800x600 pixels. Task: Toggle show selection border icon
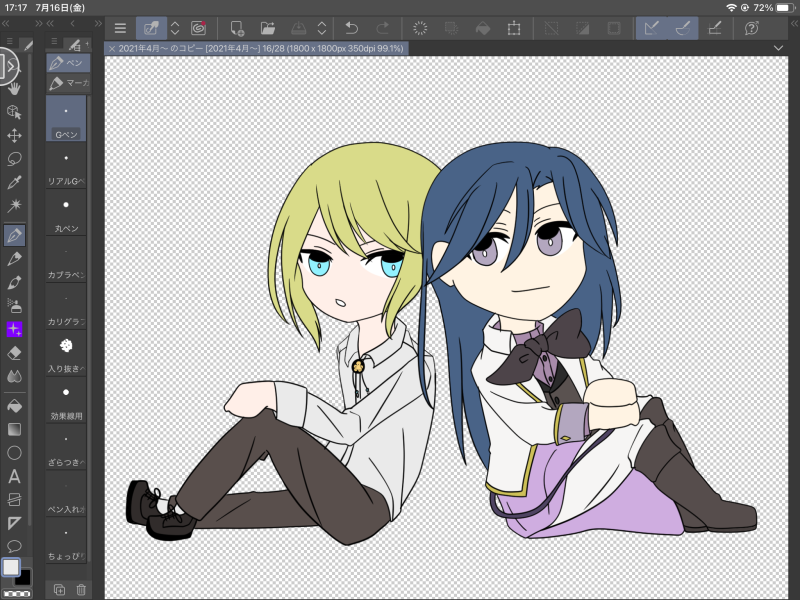(x=614, y=28)
